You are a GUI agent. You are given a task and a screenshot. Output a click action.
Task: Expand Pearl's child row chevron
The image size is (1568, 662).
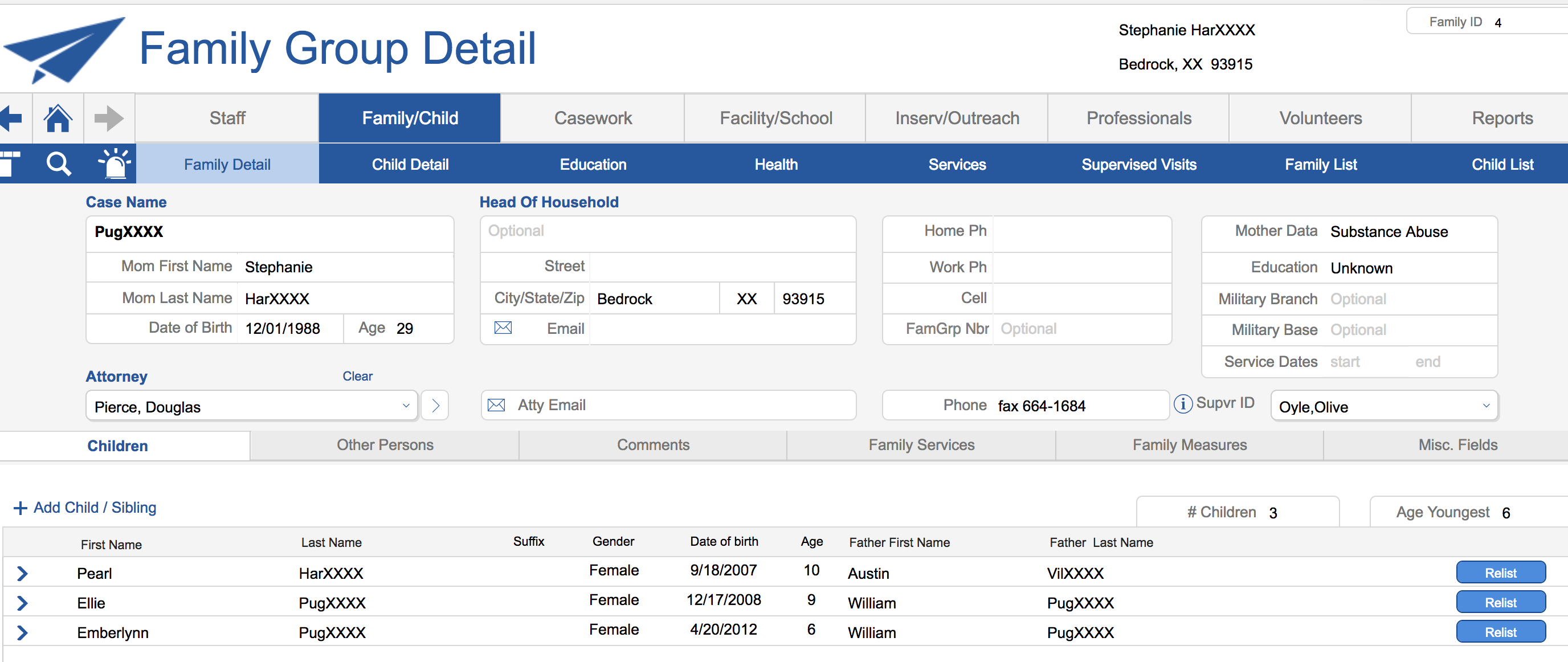[23, 573]
